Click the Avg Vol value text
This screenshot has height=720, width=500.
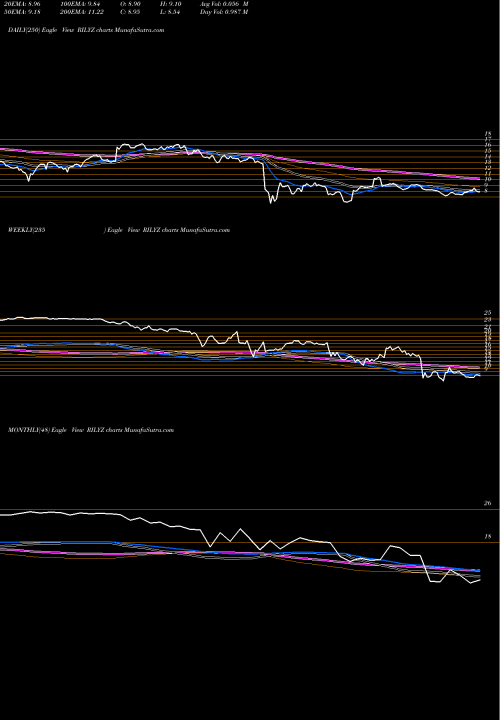click(224, 4)
